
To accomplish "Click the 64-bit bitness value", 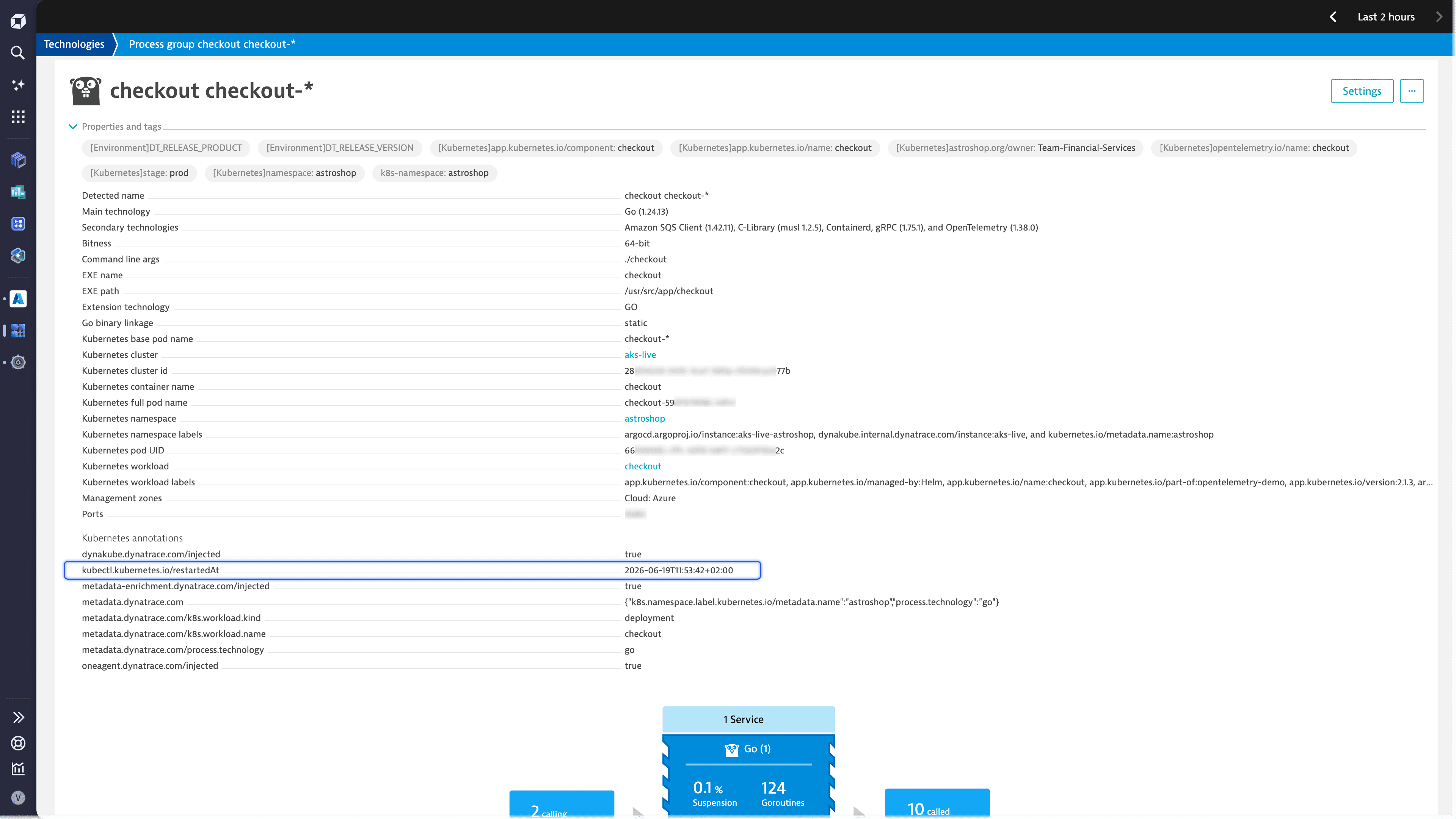I will click(x=637, y=243).
